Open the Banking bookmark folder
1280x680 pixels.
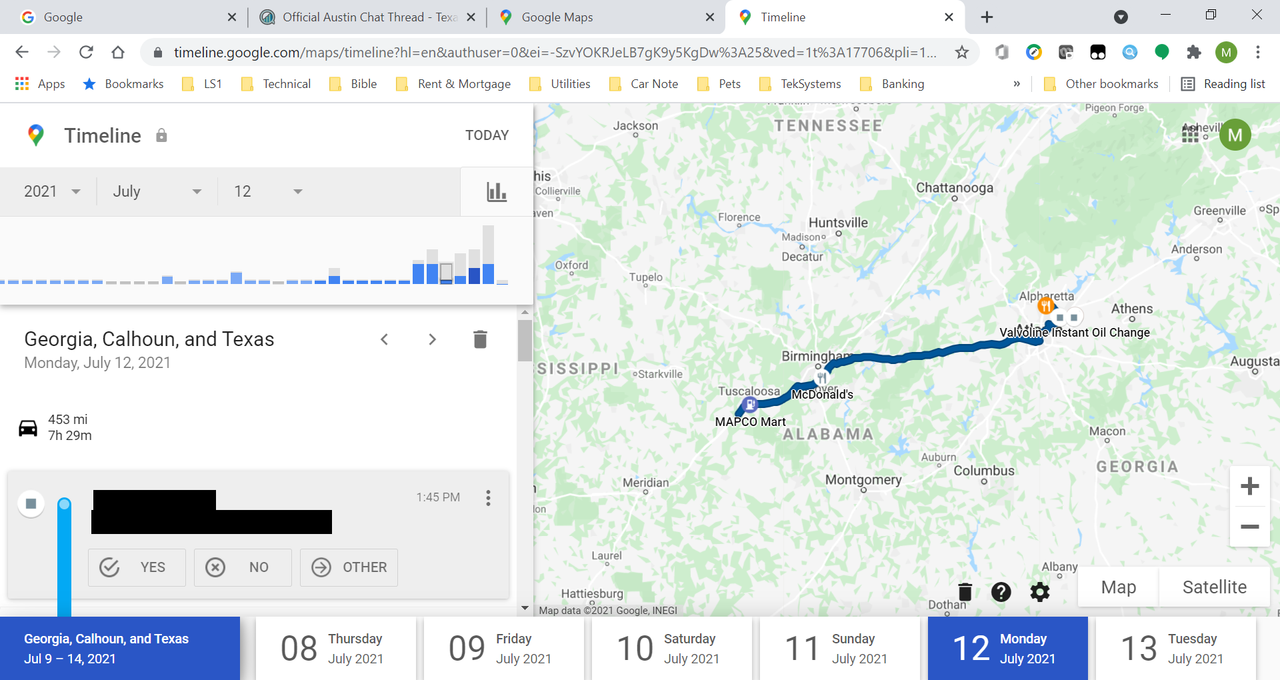892,84
